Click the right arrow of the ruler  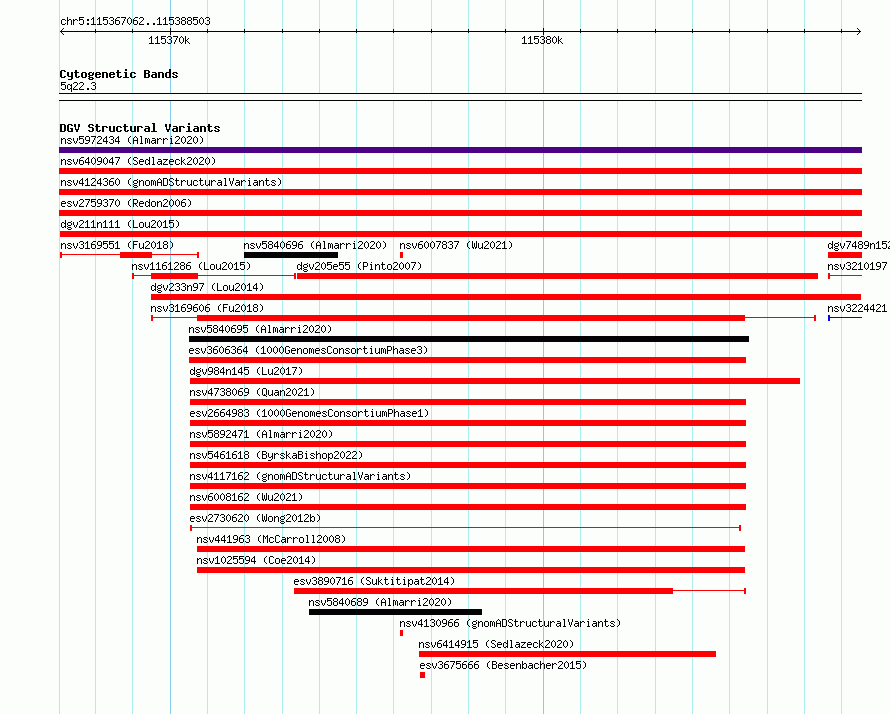pyautogui.click(x=859, y=31)
